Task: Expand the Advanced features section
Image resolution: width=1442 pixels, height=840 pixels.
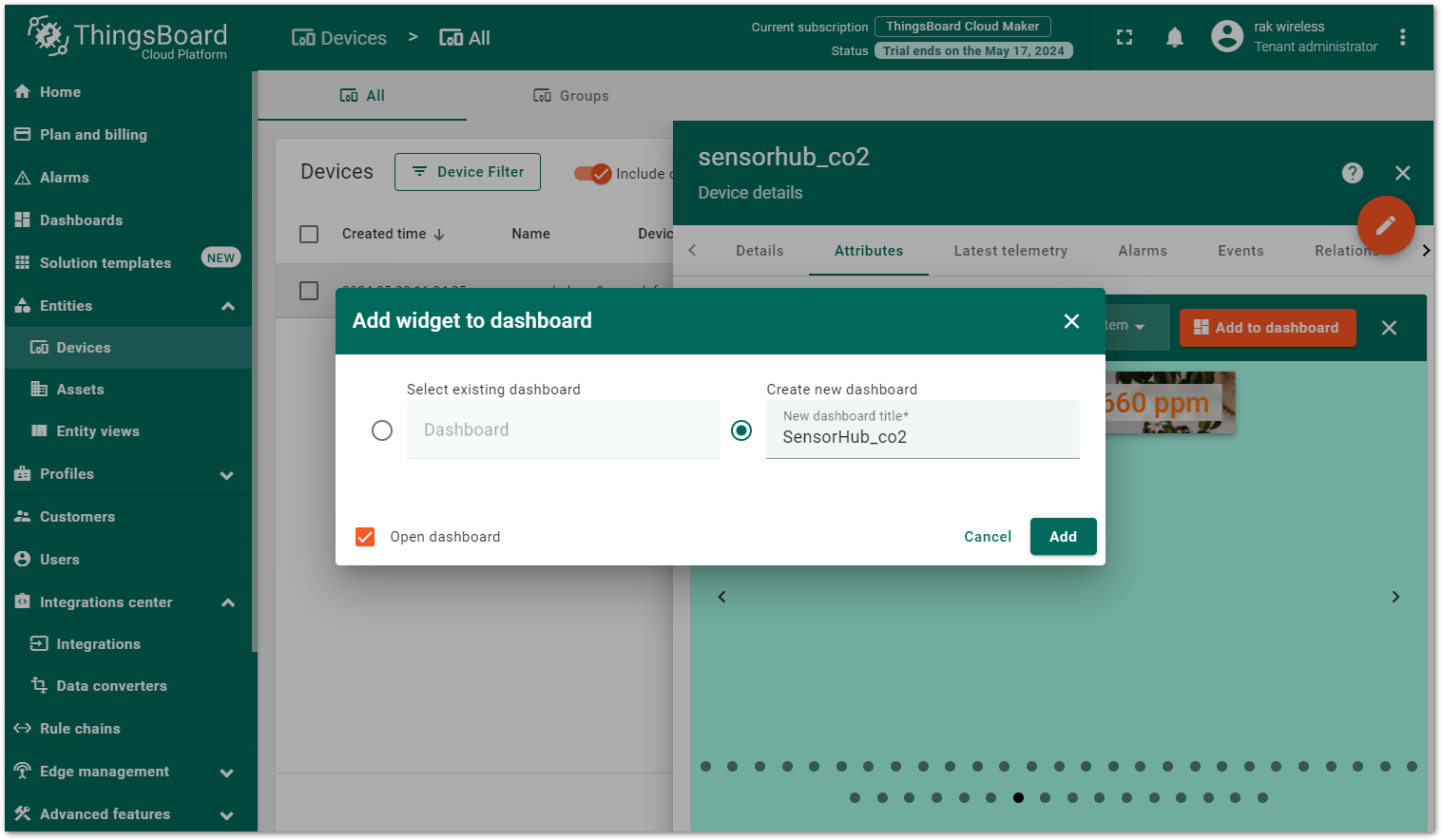Action: (x=227, y=815)
